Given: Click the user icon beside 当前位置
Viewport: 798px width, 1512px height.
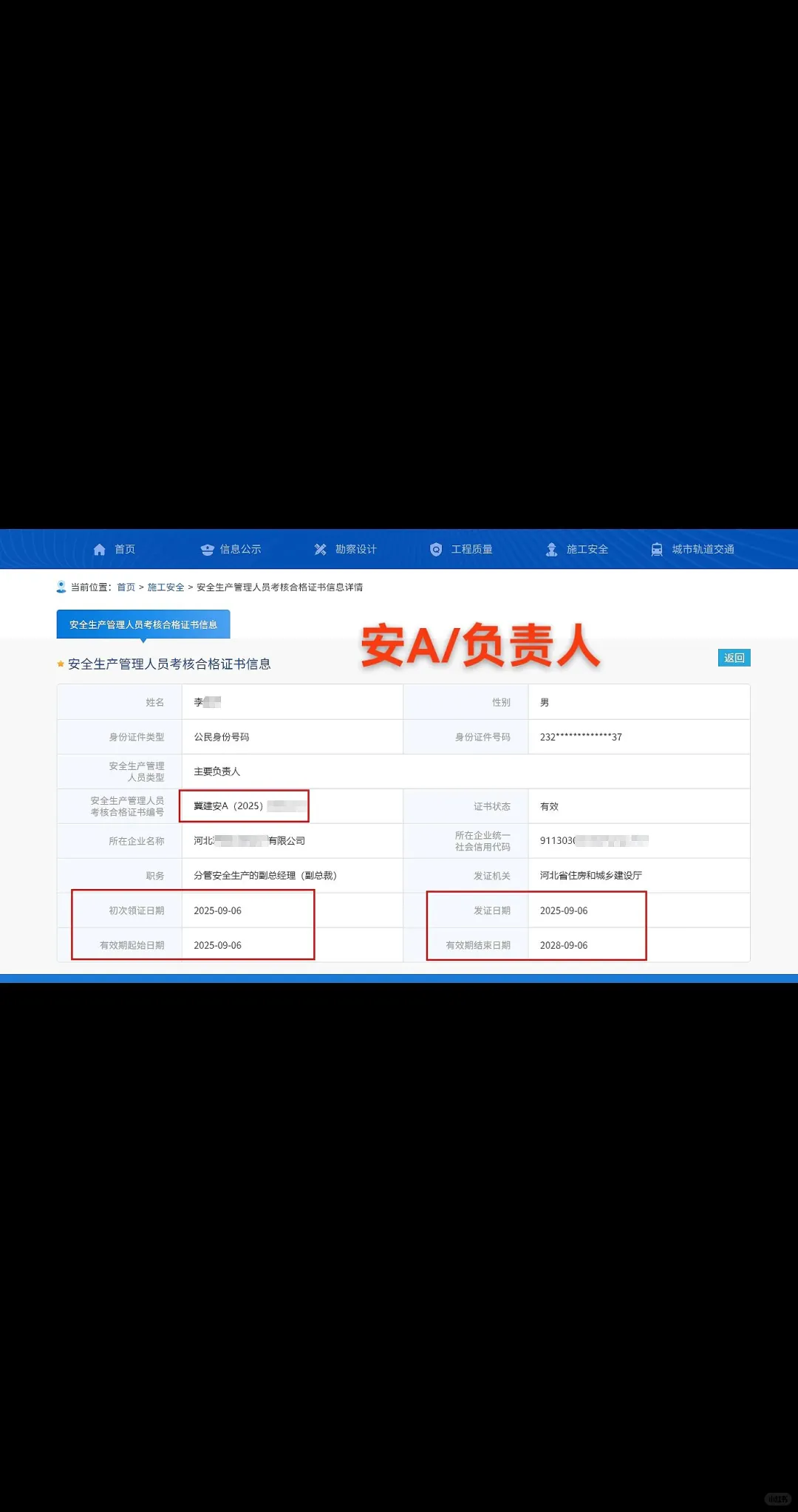Looking at the screenshot, I should [61, 587].
